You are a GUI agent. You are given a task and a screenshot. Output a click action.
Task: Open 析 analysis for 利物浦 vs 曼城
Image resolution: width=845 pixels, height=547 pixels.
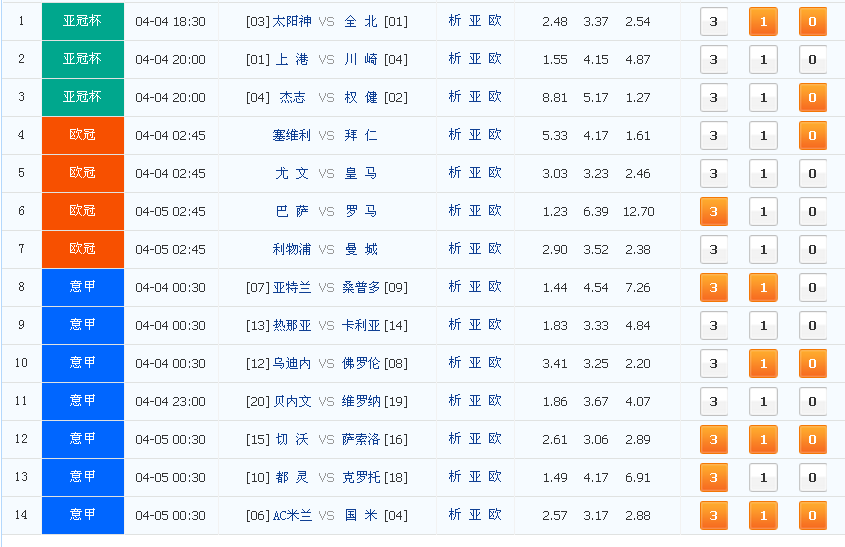tap(455, 249)
